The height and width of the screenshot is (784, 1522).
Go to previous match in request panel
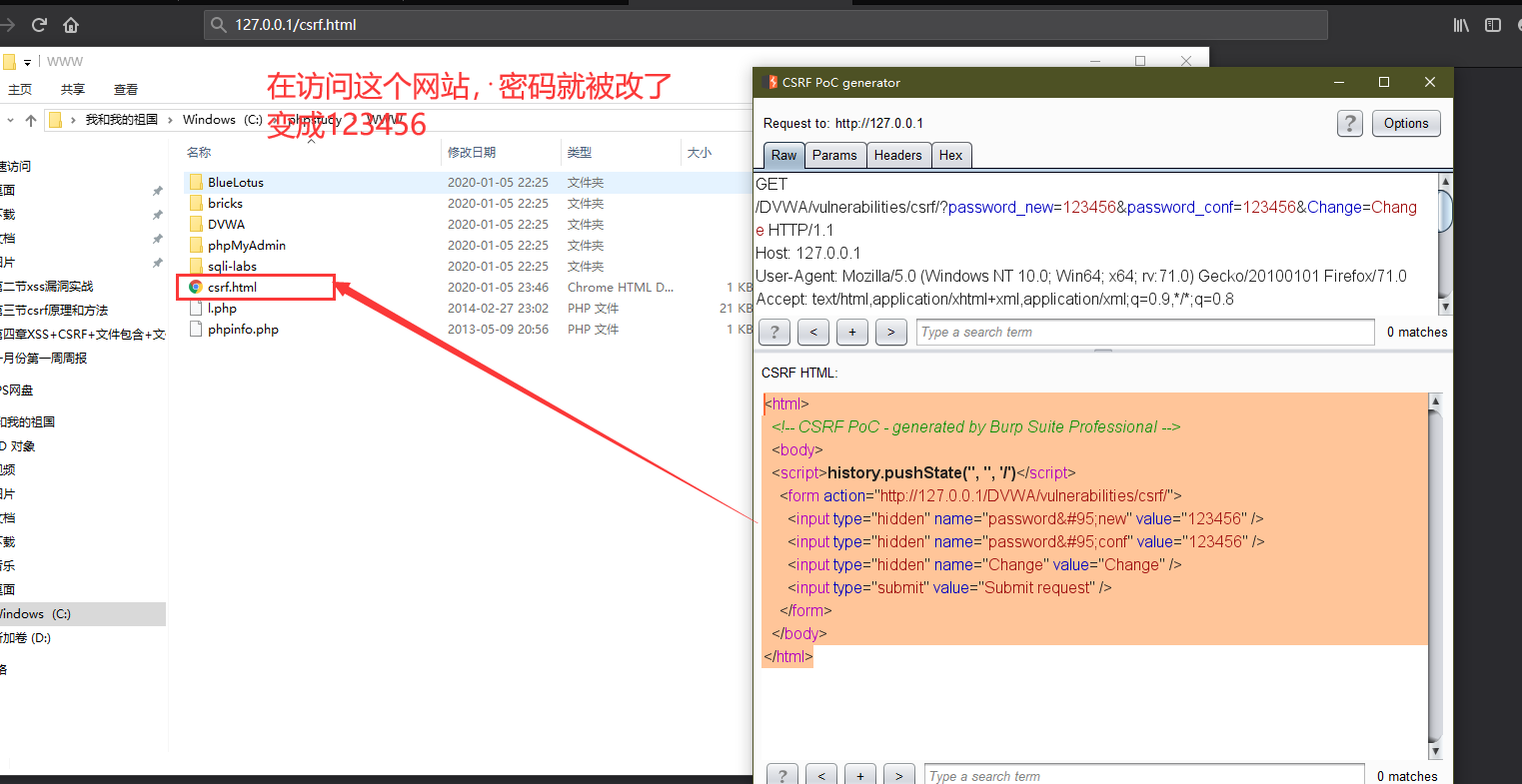pyautogui.click(x=813, y=333)
